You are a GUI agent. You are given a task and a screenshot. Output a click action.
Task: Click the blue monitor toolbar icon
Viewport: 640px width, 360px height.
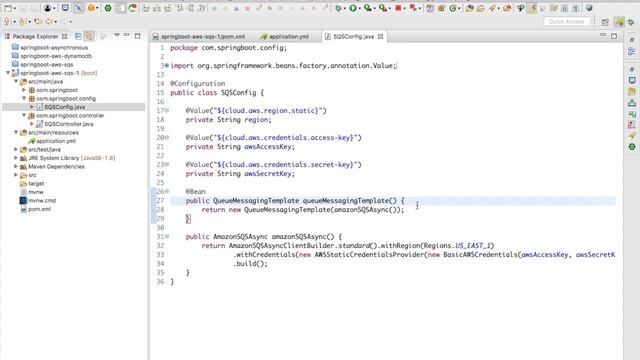65,8
